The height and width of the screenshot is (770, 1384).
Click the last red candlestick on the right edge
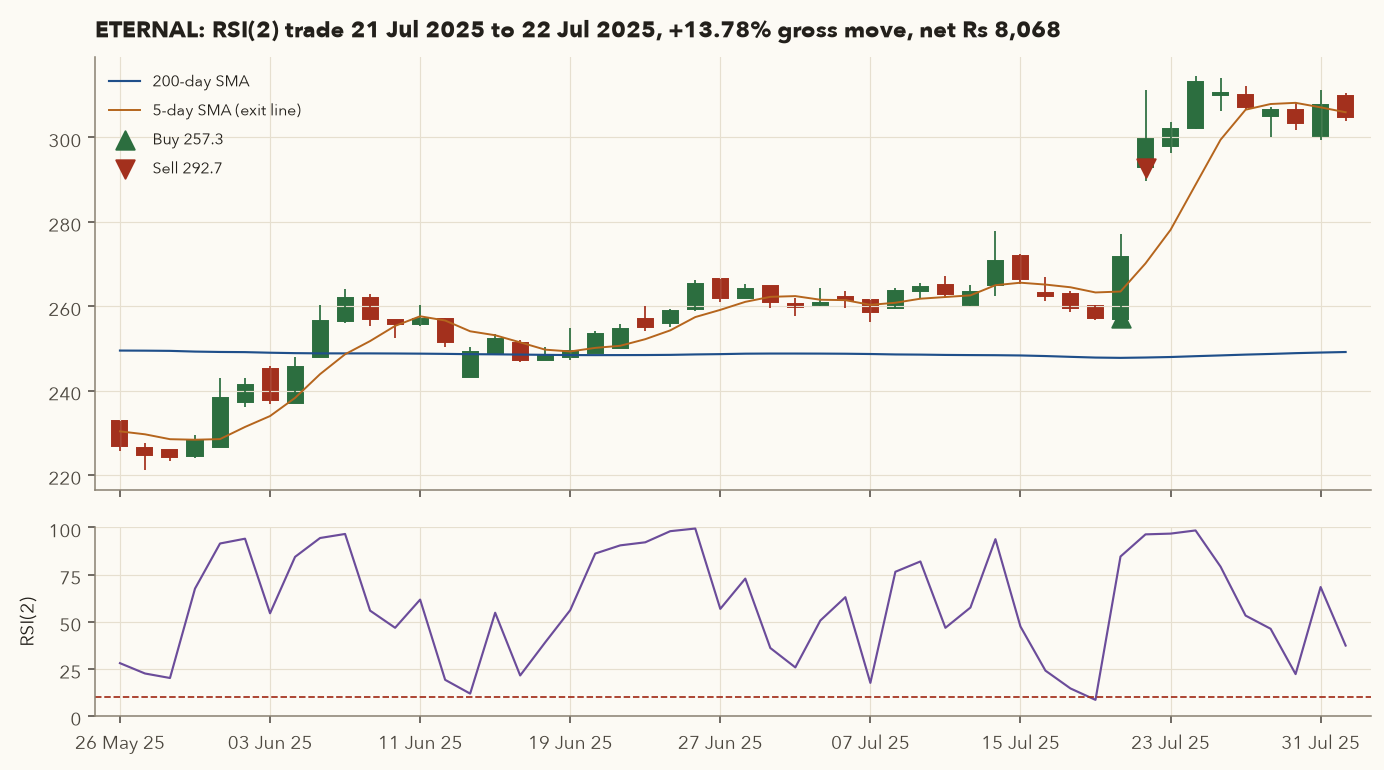click(x=1345, y=106)
